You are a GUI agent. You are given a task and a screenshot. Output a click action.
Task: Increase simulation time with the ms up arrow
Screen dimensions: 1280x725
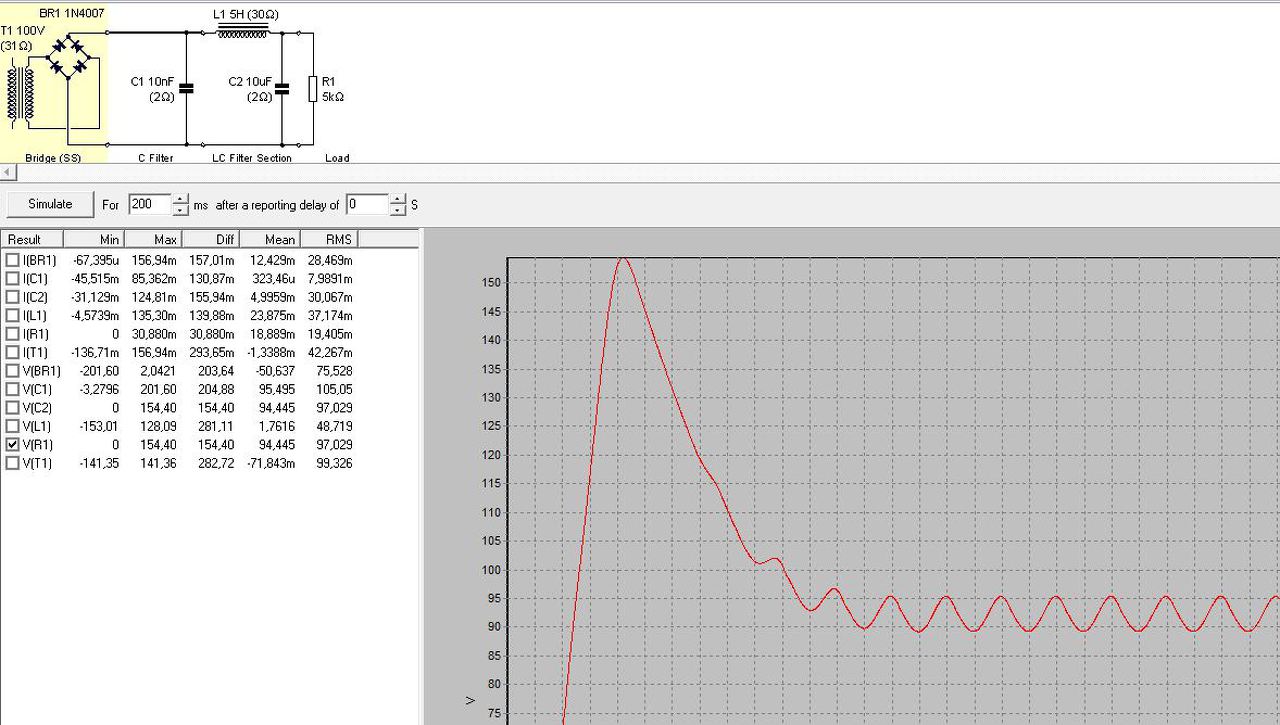[180, 199]
